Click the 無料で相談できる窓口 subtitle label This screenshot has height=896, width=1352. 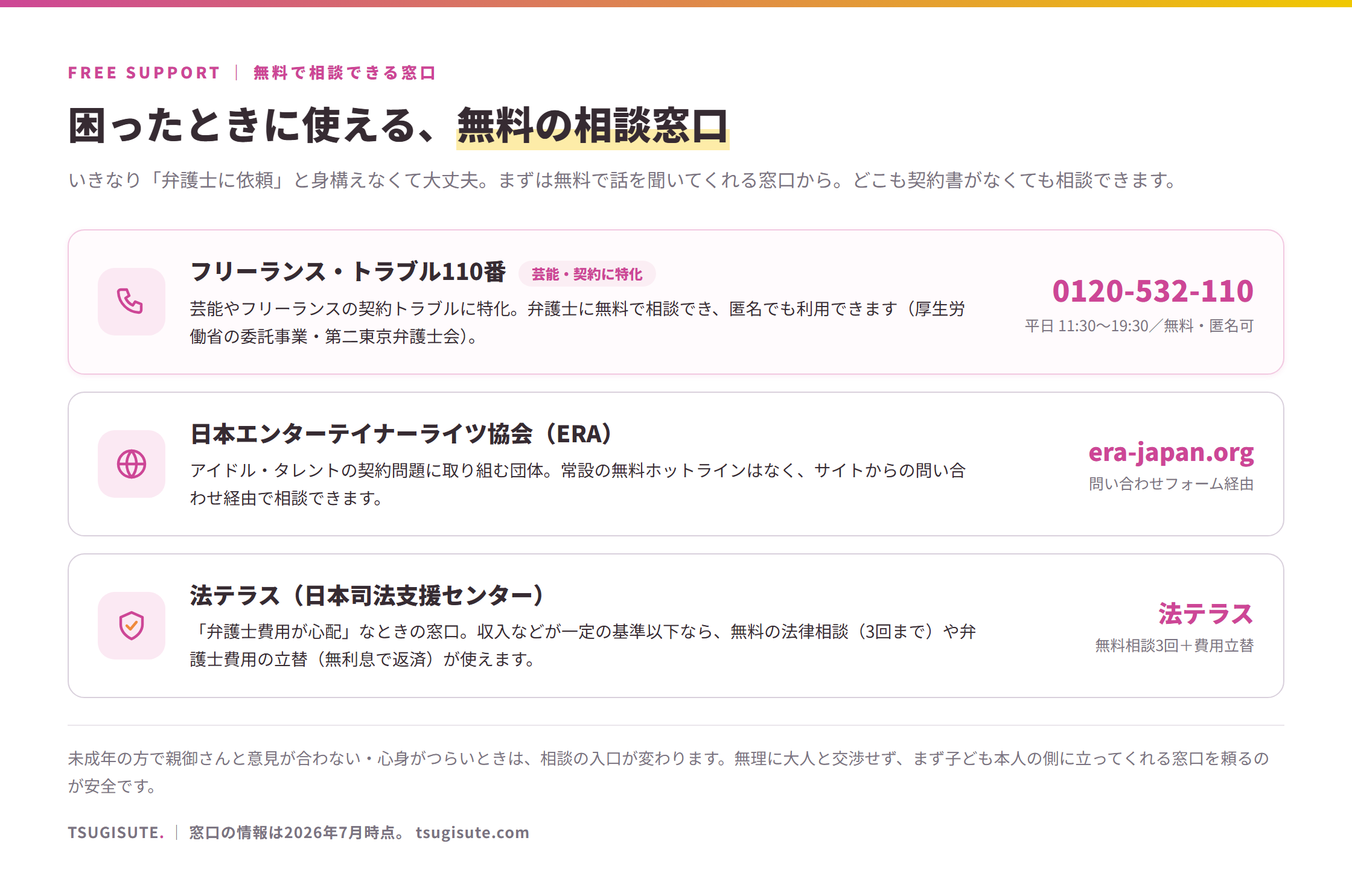(x=345, y=73)
